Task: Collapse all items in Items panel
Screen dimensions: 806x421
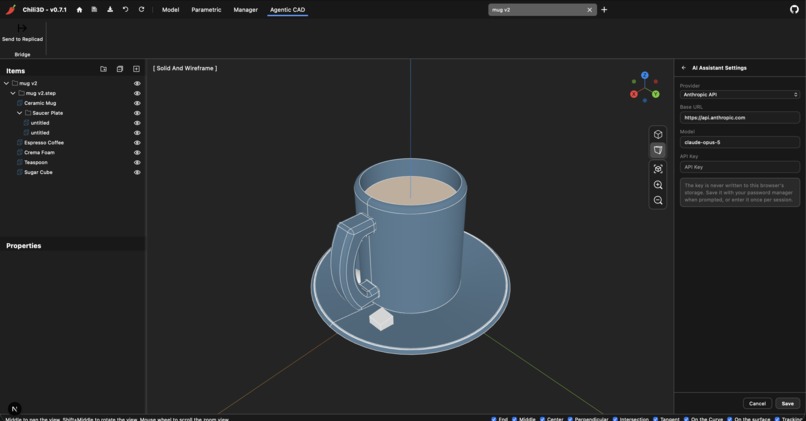Action: coord(120,69)
